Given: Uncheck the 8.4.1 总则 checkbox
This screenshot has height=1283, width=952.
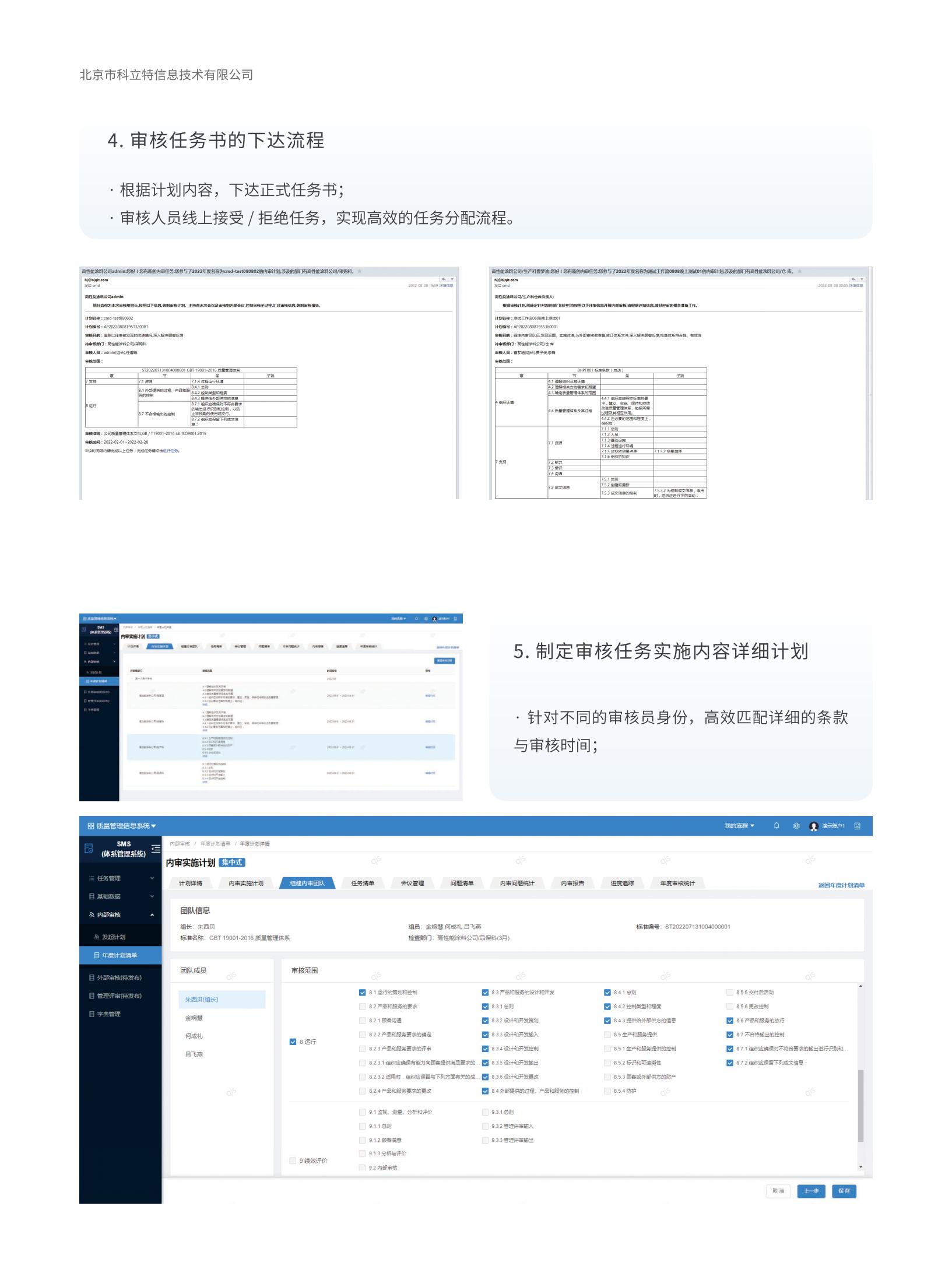Looking at the screenshot, I should (607, 993).
